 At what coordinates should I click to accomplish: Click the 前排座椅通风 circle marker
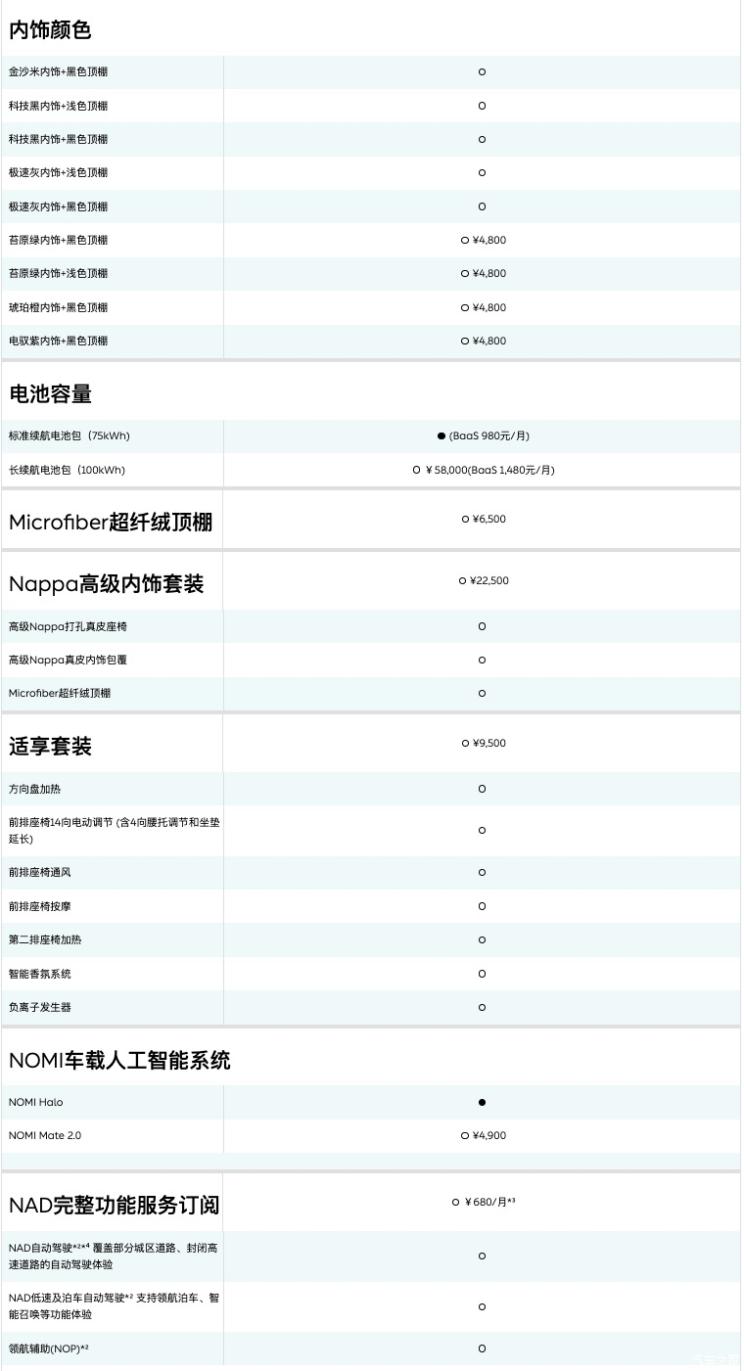coord(482,873)
